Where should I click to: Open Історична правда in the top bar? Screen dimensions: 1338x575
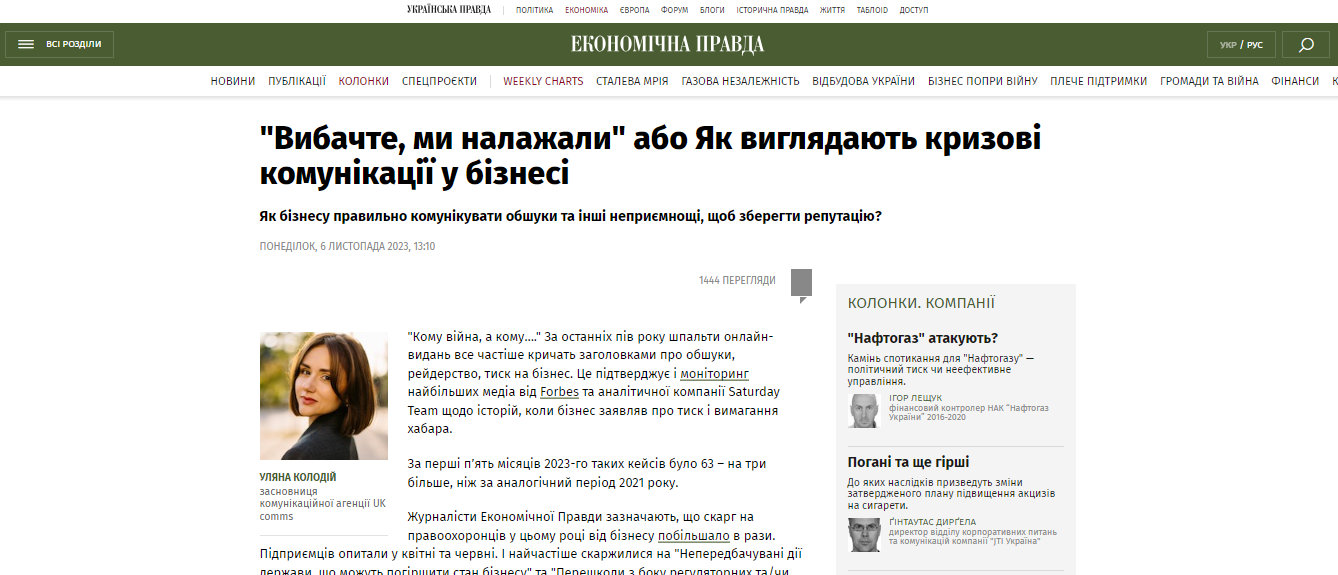(x=772, y=10)
